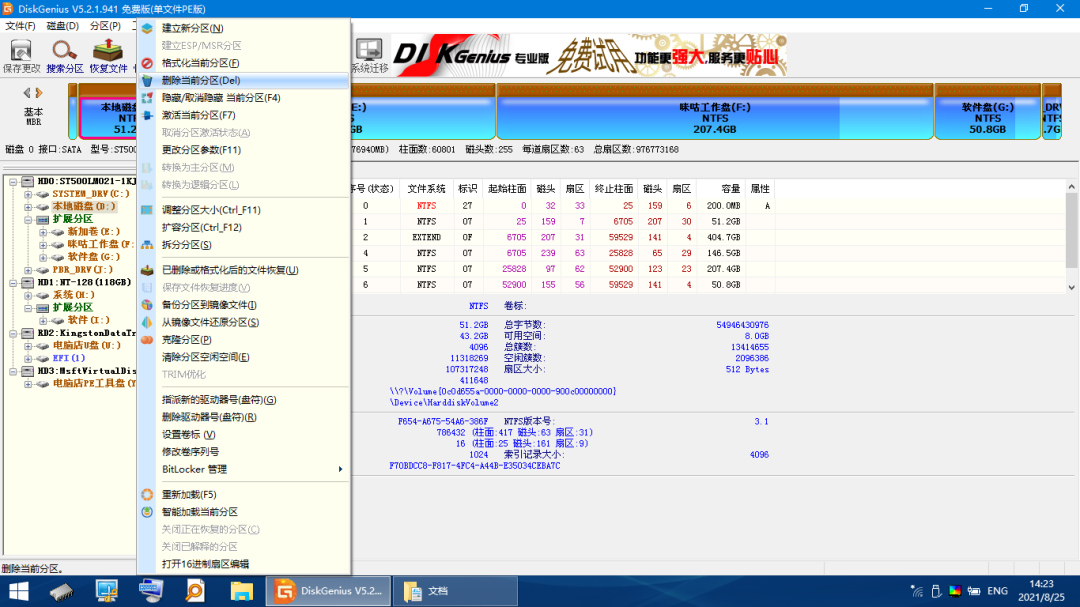Select 软件(I:) in the disk tree
Viewport: 1080px width, 607px height.
89,320
